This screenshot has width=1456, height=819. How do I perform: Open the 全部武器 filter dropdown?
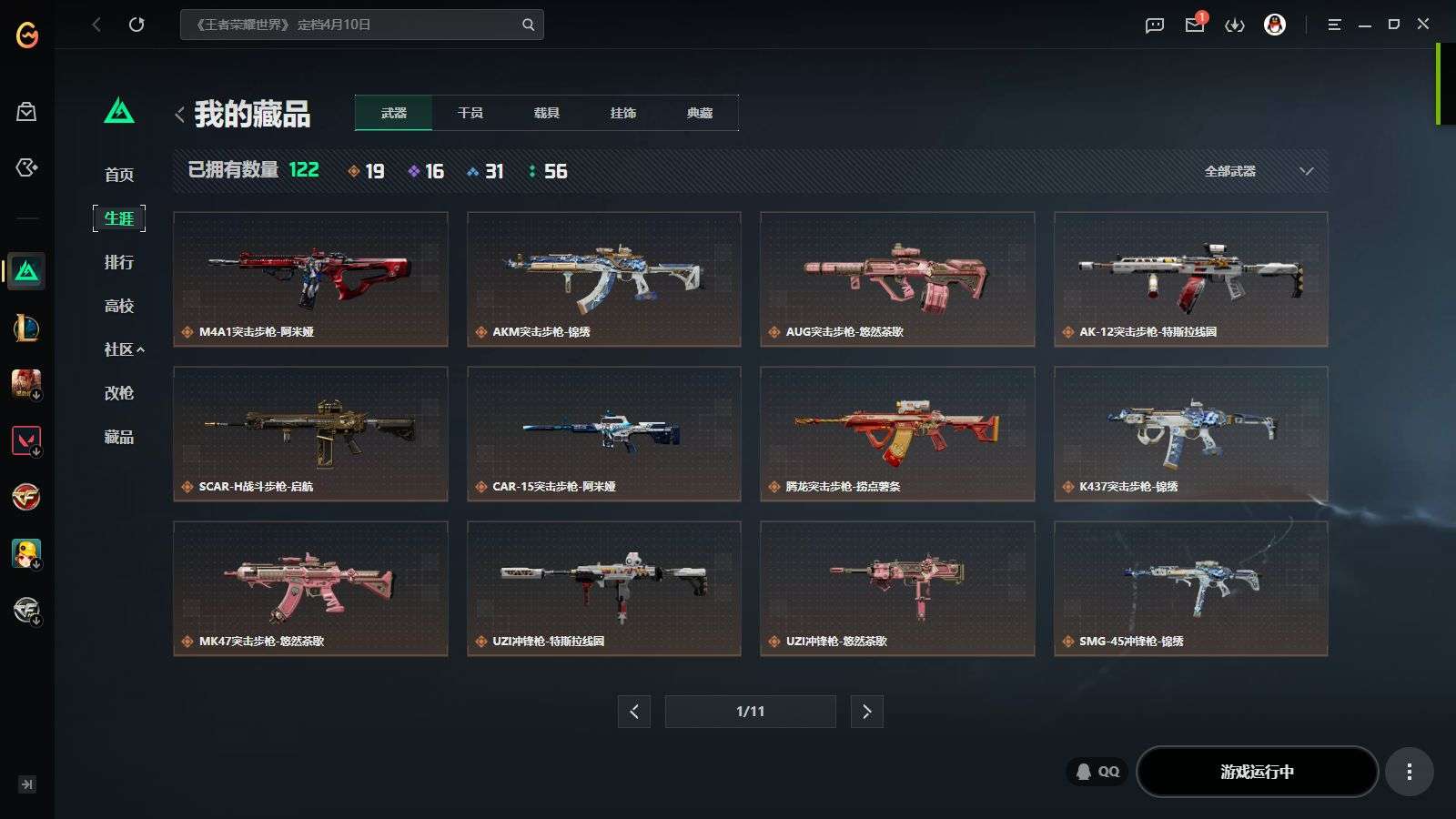click(1259, 171)
